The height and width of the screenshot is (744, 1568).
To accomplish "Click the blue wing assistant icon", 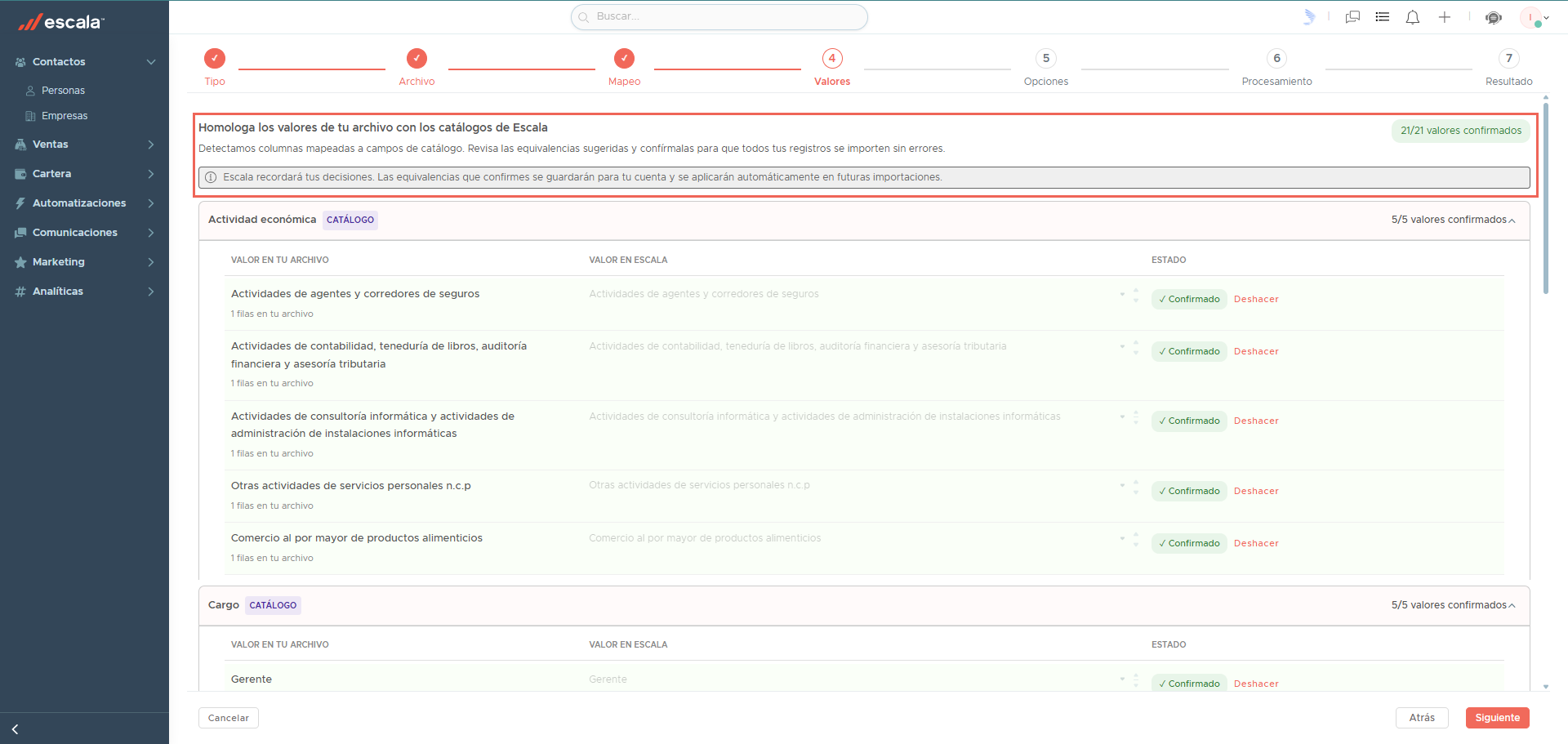I will tap(1309, 17).
